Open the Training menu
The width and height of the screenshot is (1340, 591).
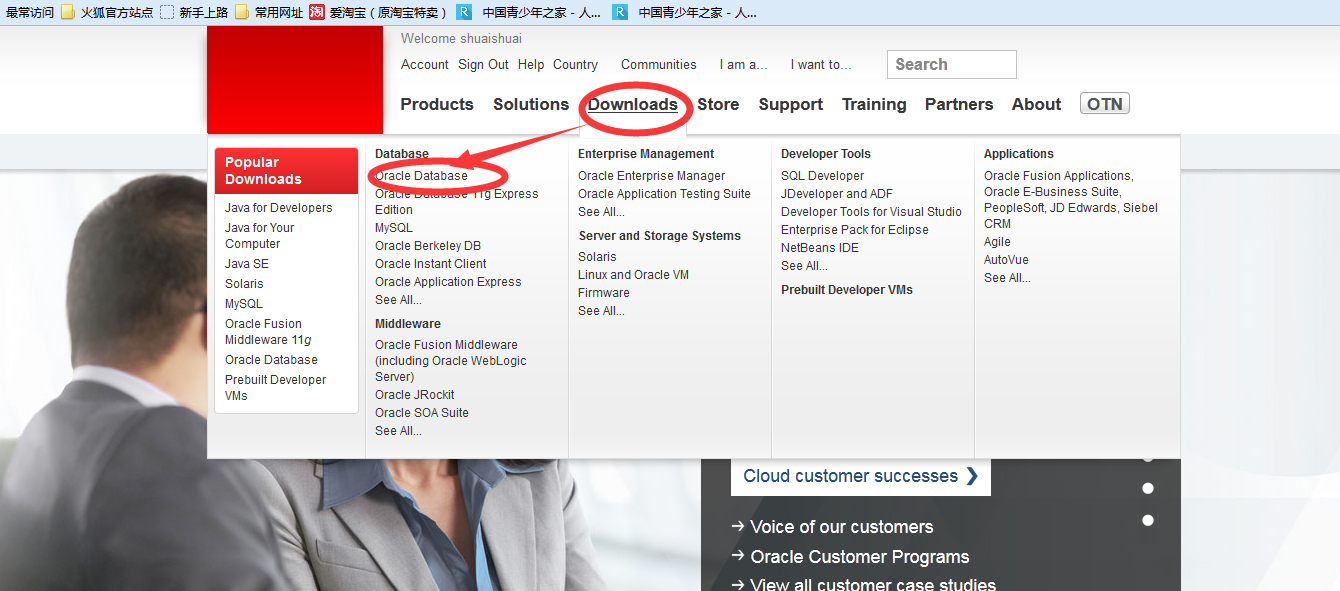point(874,104)
